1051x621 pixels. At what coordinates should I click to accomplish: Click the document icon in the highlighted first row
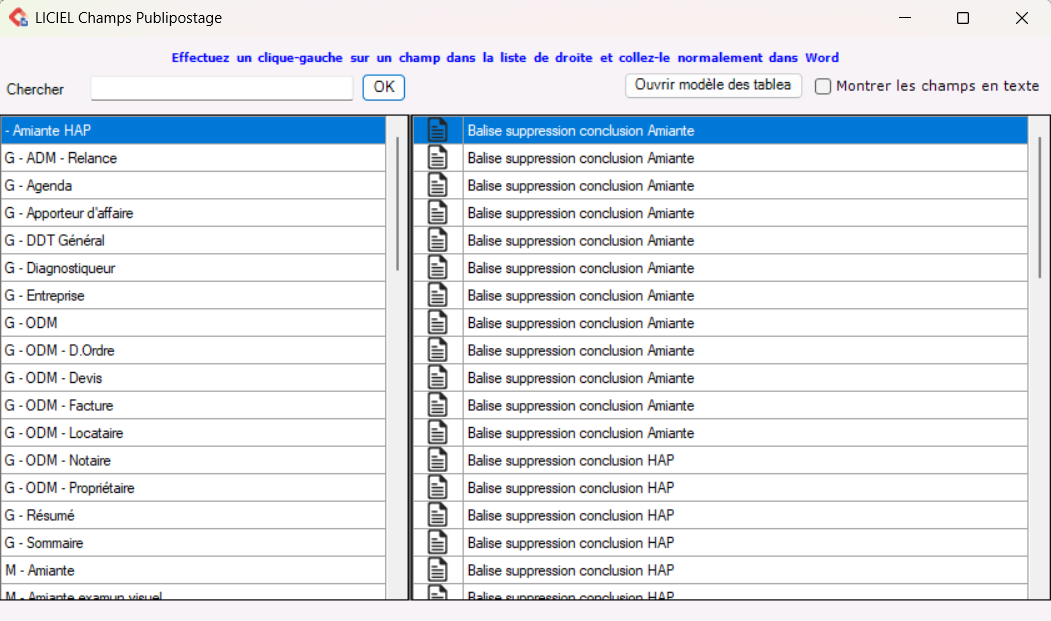coord(437,131)
